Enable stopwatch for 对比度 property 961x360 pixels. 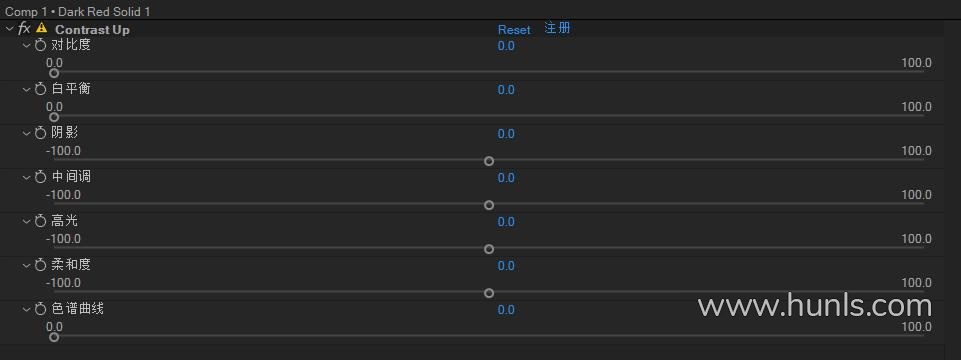(40, 45)
